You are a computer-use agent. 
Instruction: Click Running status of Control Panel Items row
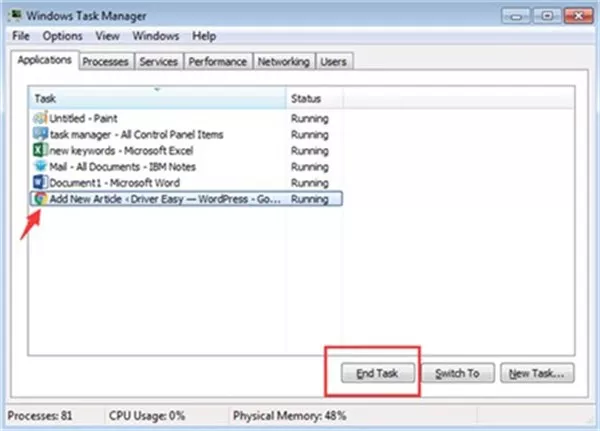point(310,134)
